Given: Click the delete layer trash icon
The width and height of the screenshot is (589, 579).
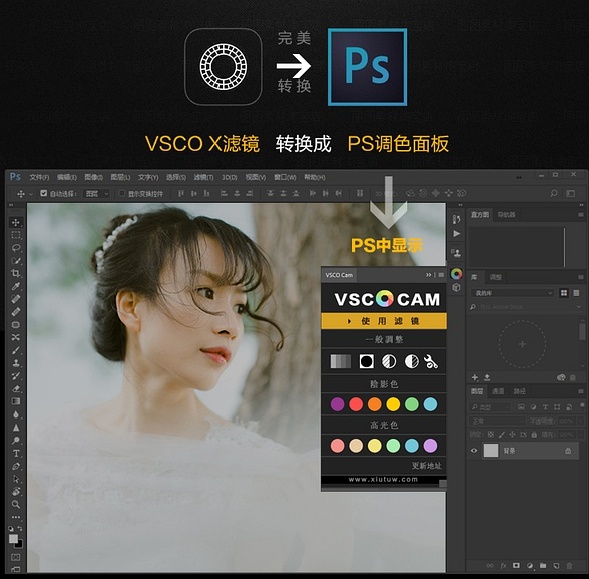Looking at the screenshot, I should pos(569,565).
